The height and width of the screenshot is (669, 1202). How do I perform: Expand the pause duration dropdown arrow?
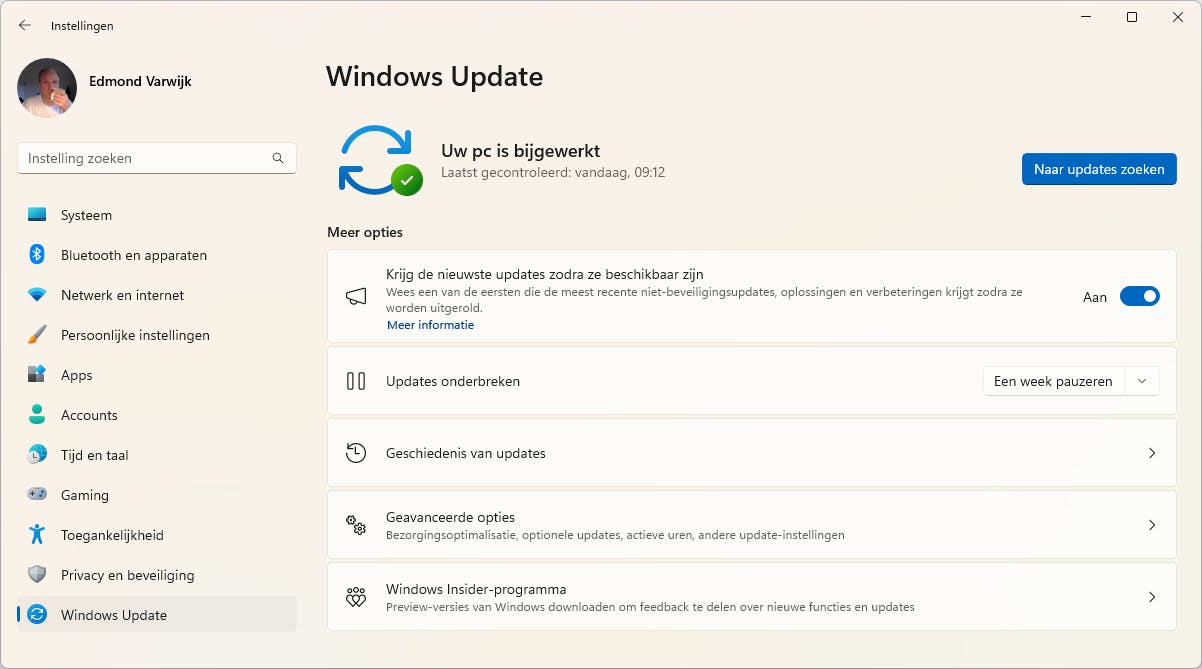tap(1142, 381)
